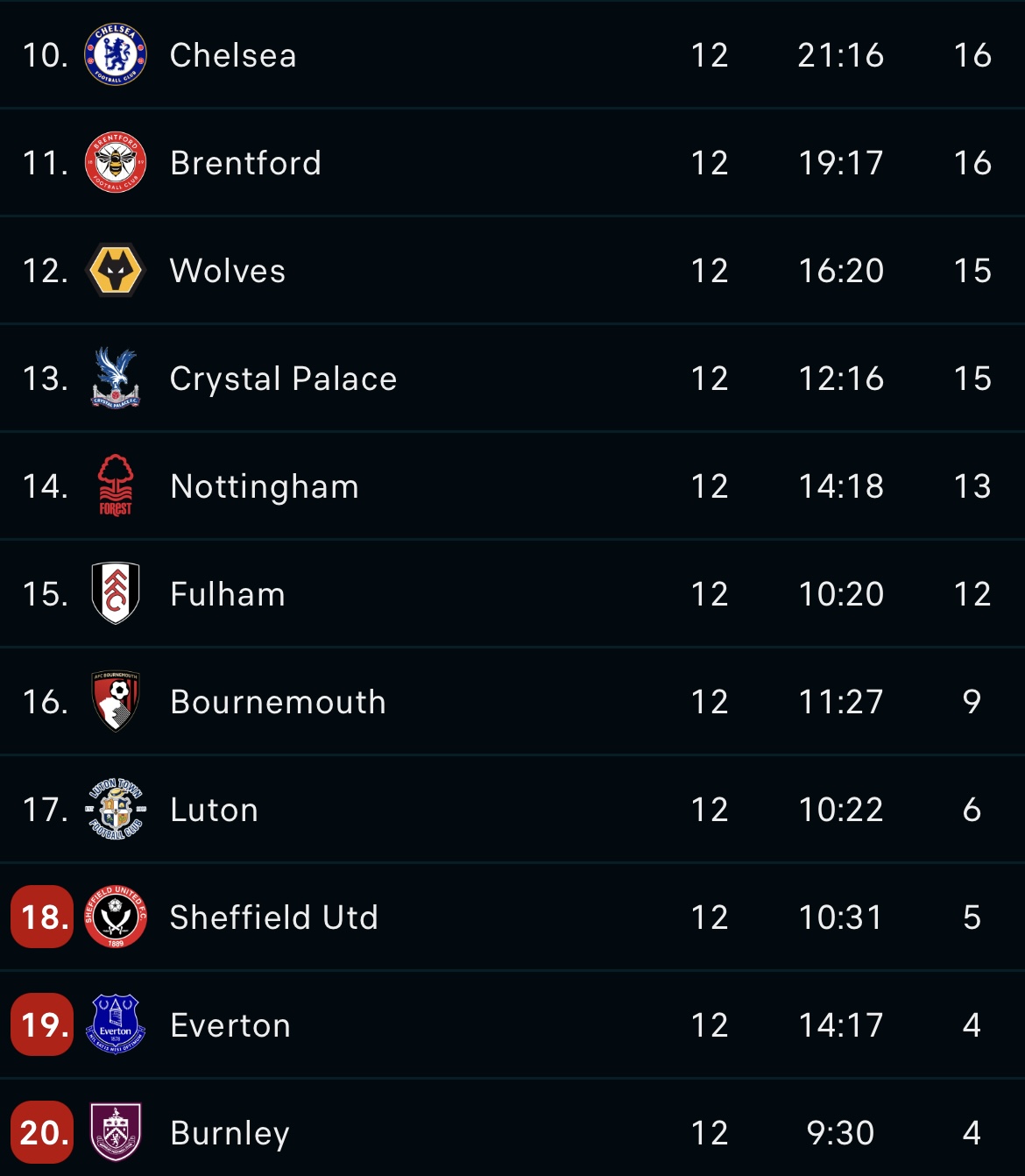Tap the Fulham shield crest

(x=116, y=594)
